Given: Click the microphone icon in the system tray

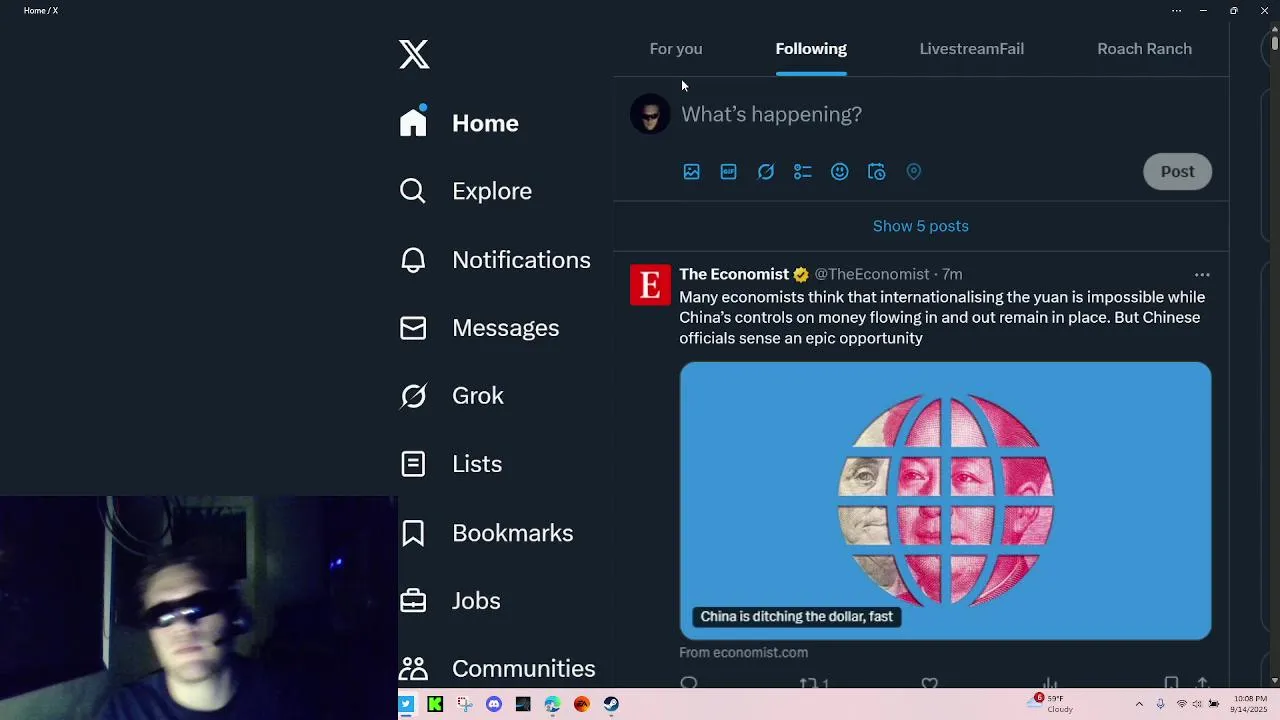Looking at the screenshot, I should click(x=1161, y=704).
